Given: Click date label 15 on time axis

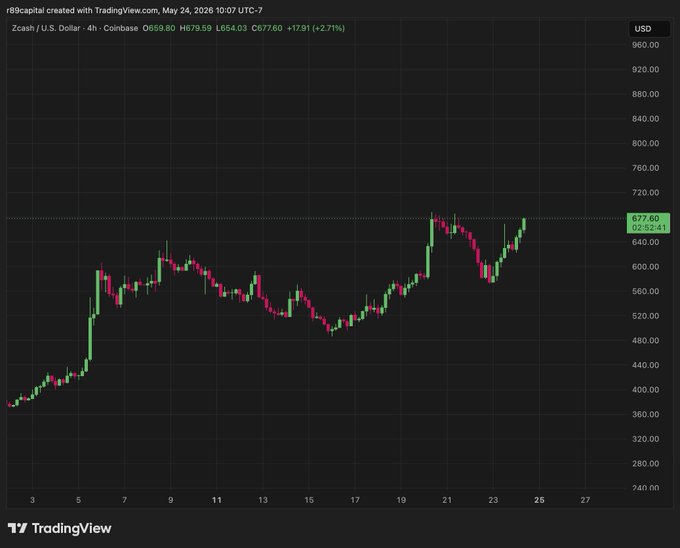Looking at the screenshot, I should [309, 500].
